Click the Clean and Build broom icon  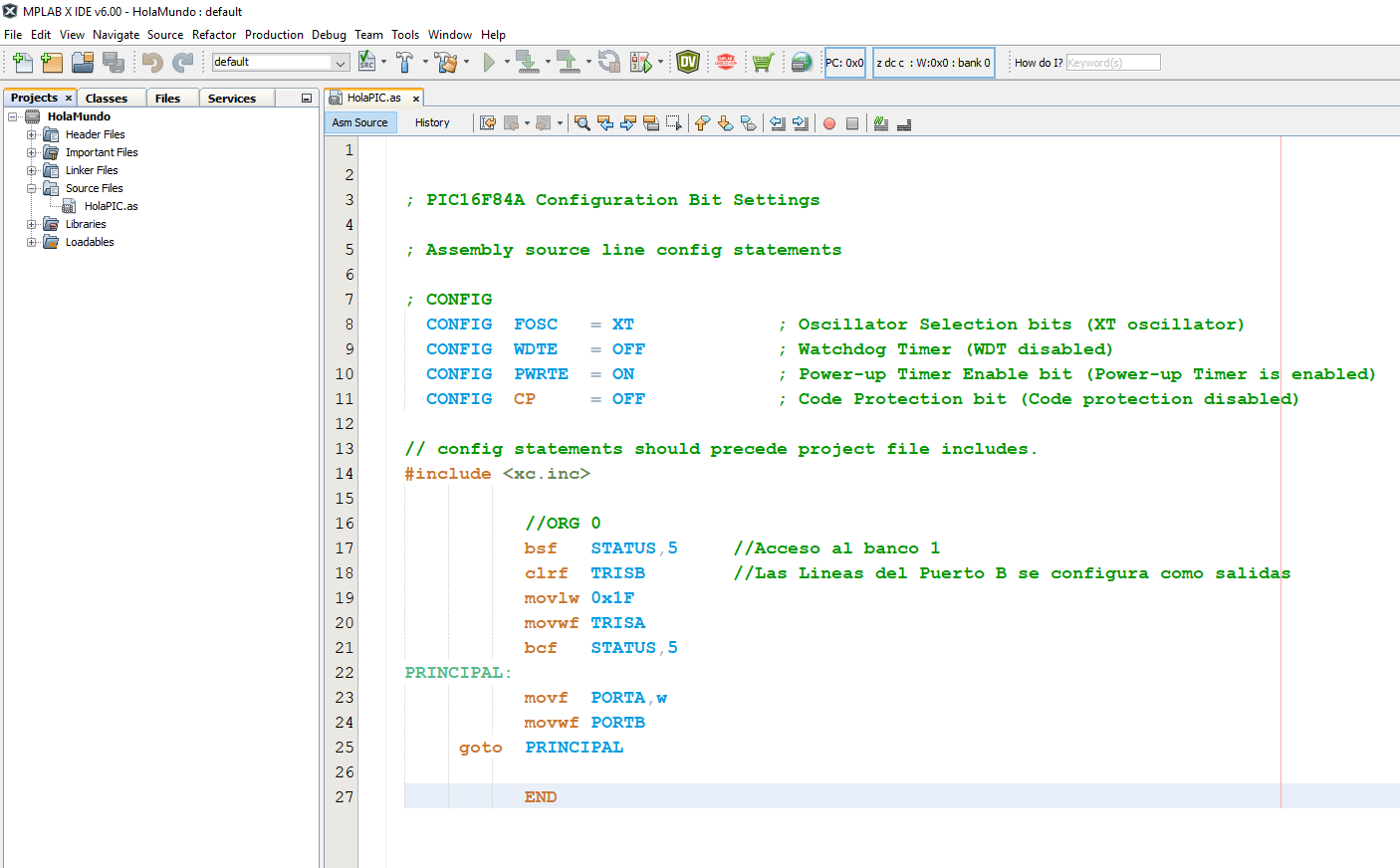click(x=446, y=62)
